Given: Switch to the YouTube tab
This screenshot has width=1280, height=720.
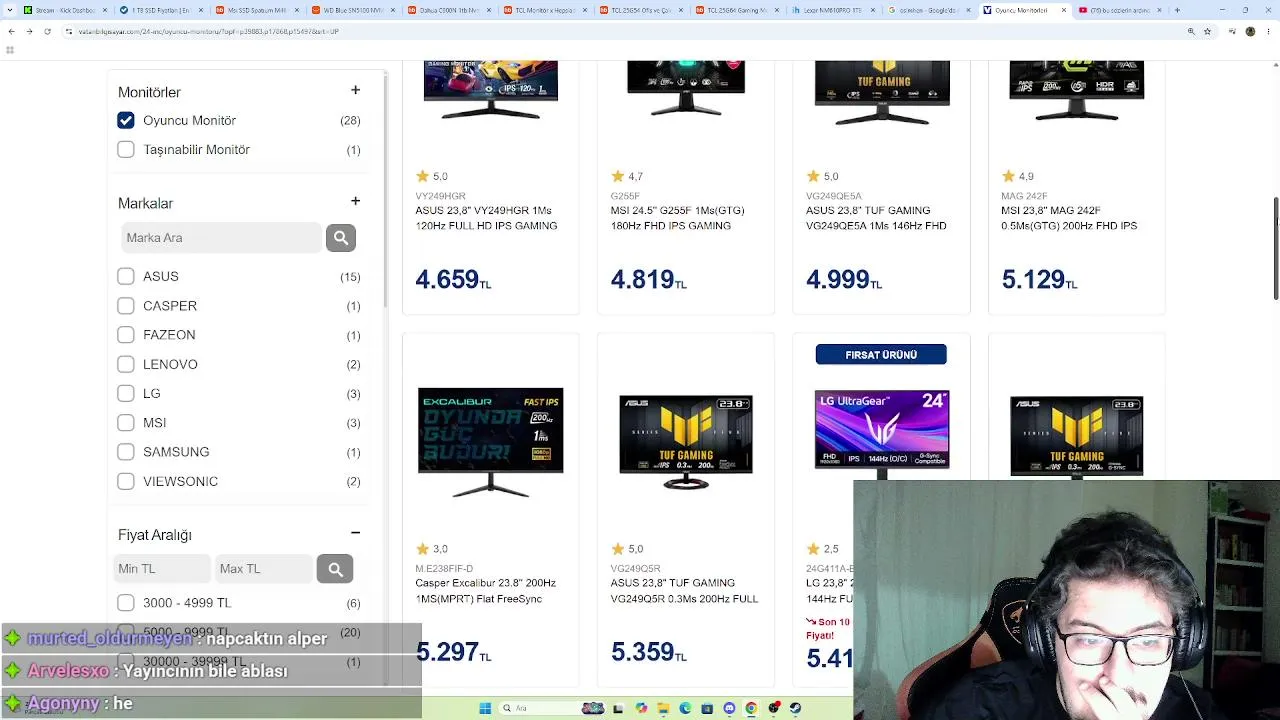Looking at the screenshot, I should pyautogui.click(x=1119, y=10).
